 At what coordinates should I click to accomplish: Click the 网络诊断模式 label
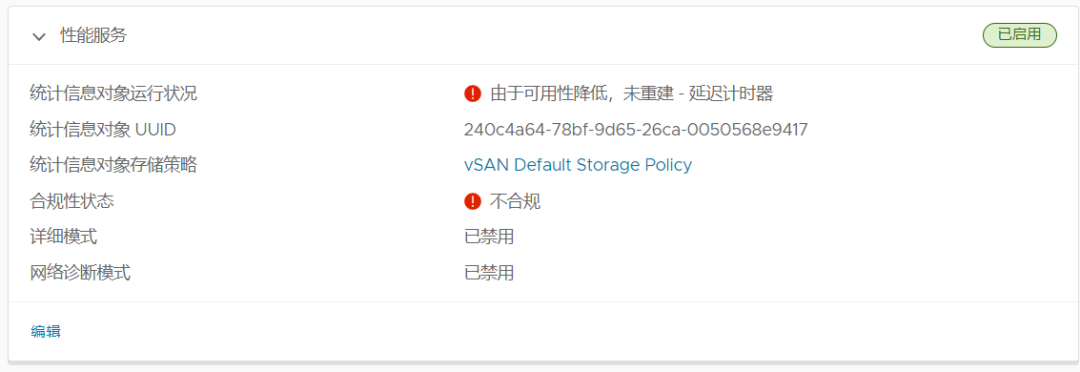pos(81,273)
